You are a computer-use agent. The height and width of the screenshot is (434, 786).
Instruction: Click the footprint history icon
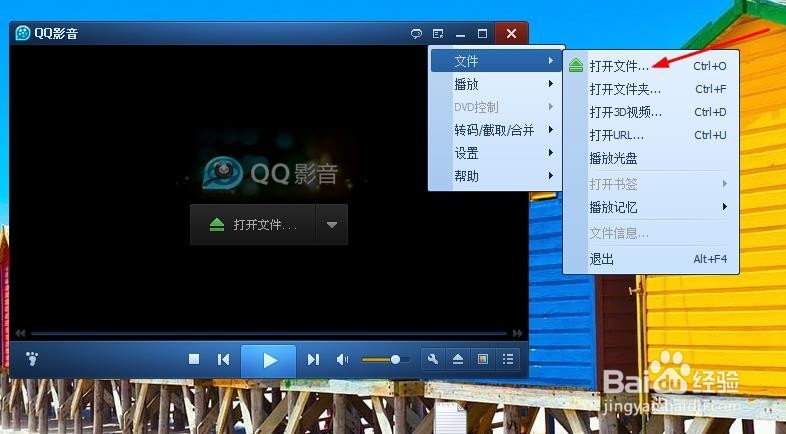coord(32,359)
